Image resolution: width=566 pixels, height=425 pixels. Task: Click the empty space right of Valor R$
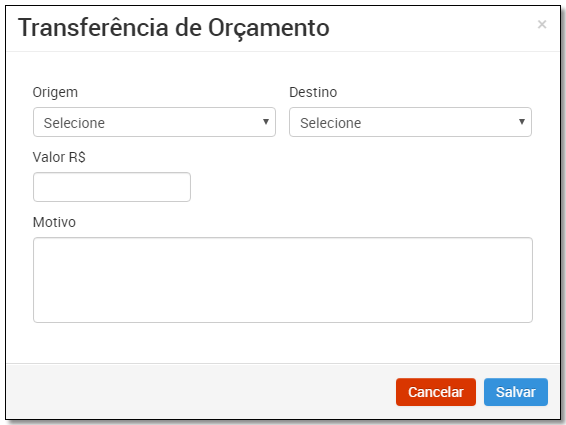(x=361, y=187)
